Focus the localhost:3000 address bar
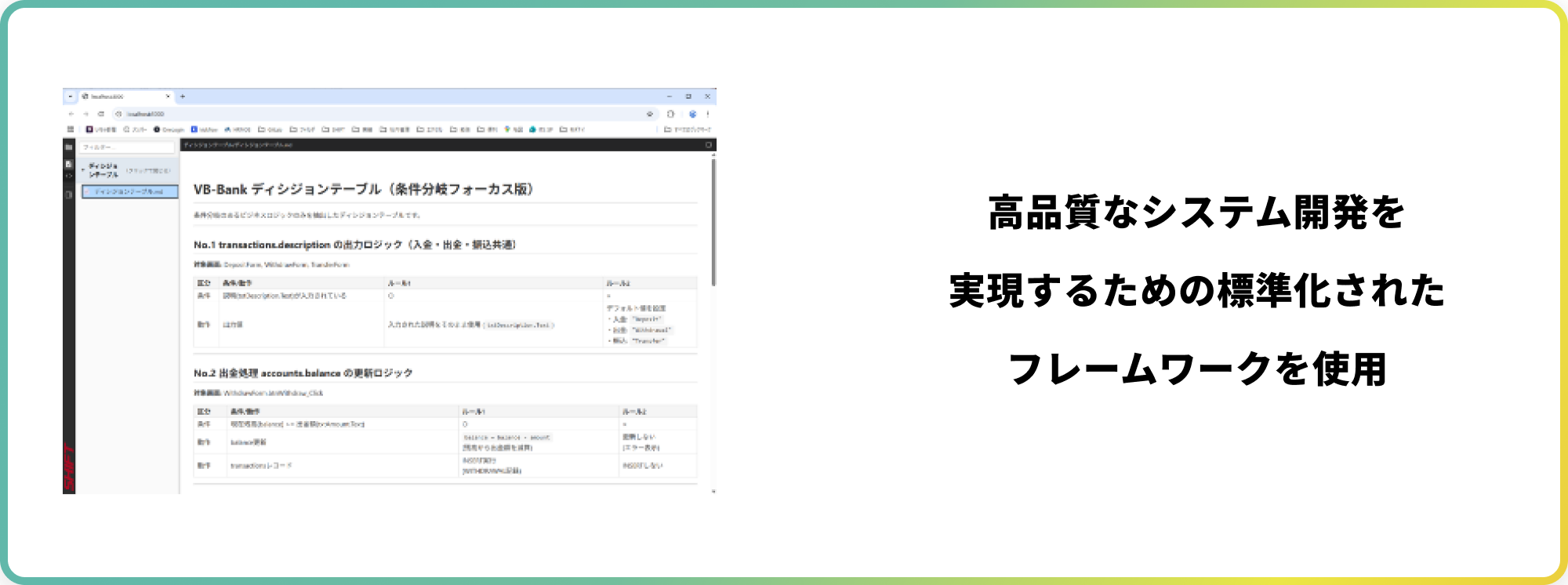This screenshot has width=1568, height=585. click(384, 114)
